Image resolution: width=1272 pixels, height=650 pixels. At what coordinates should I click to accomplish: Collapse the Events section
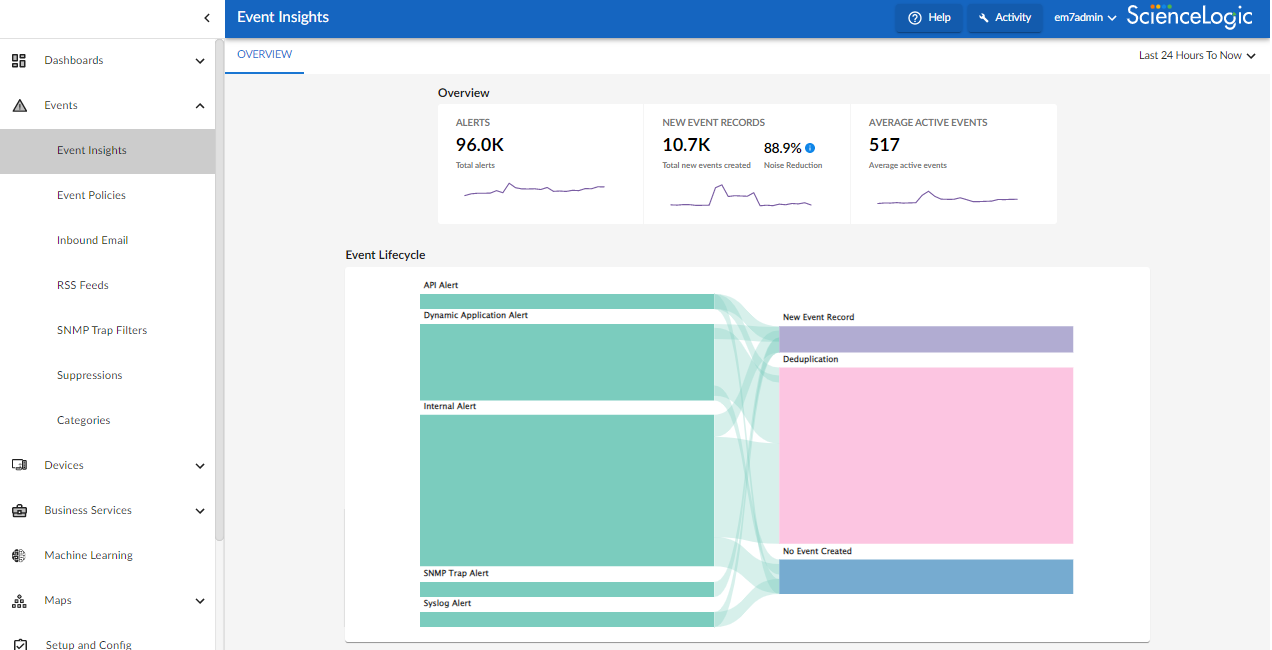click(x=199, y=105)
